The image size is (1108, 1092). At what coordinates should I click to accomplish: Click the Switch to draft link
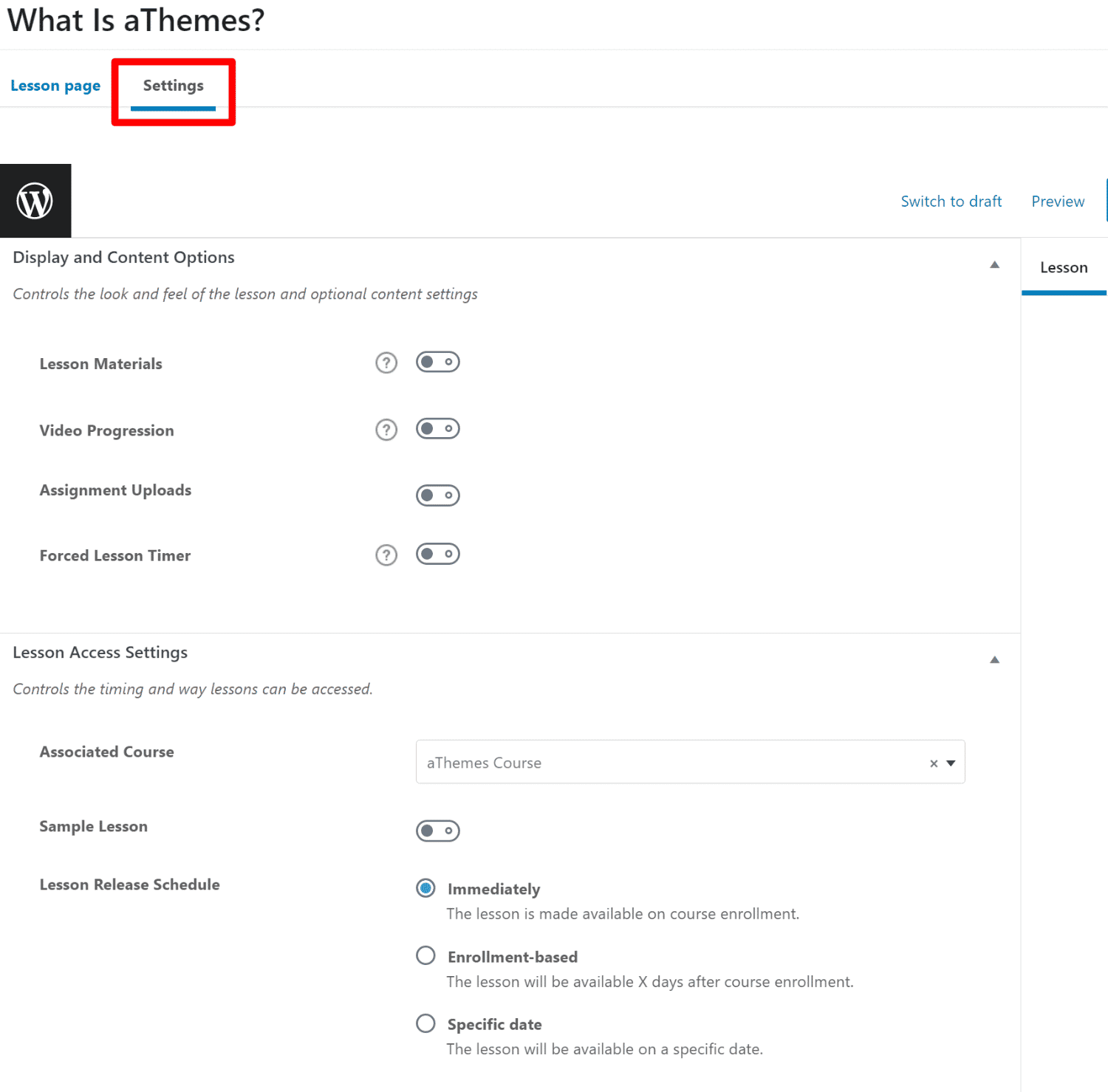click(x=951, y=202)
